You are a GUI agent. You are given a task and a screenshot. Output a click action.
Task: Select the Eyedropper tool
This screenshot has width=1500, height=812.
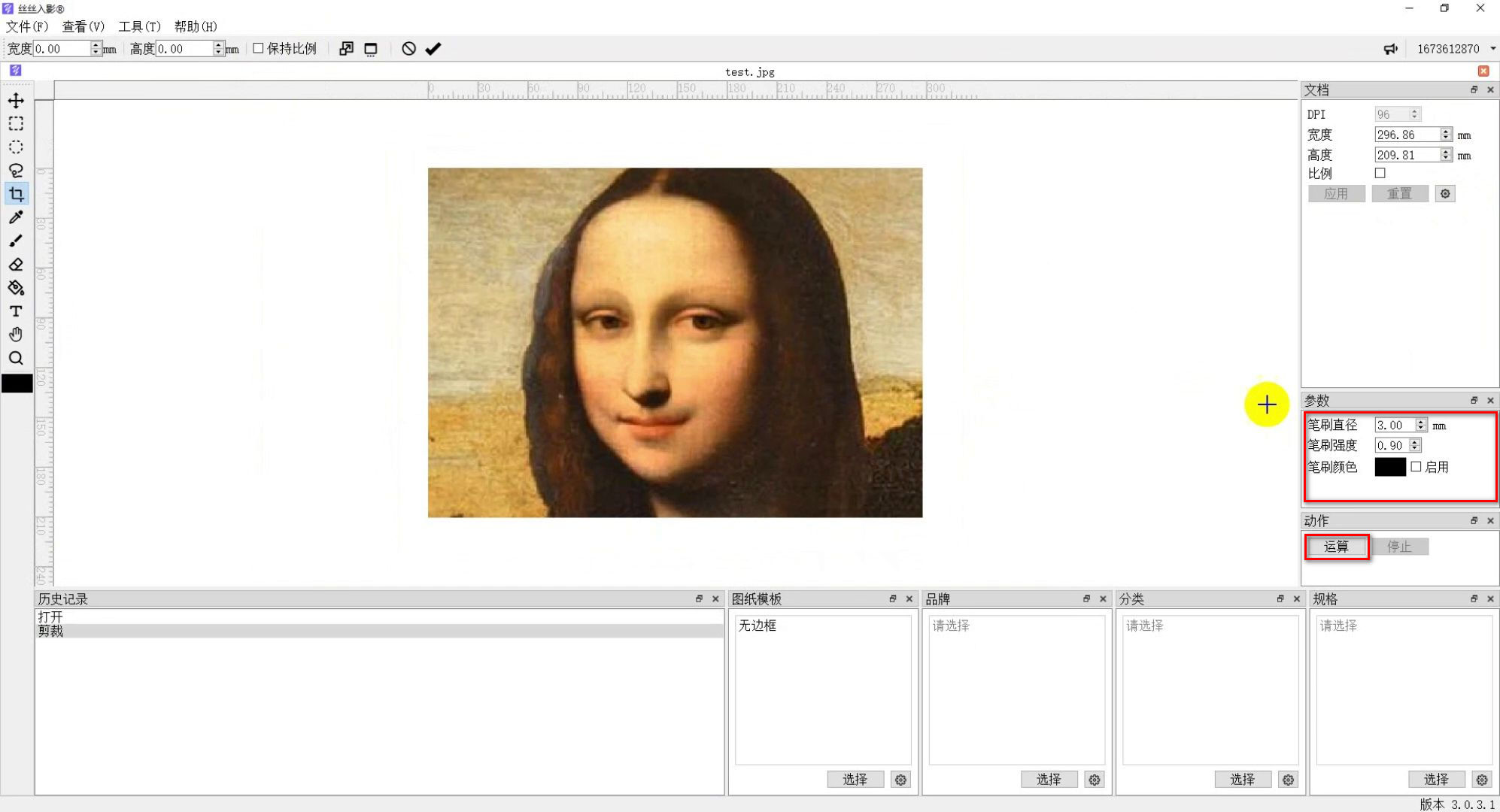(15, 217)
